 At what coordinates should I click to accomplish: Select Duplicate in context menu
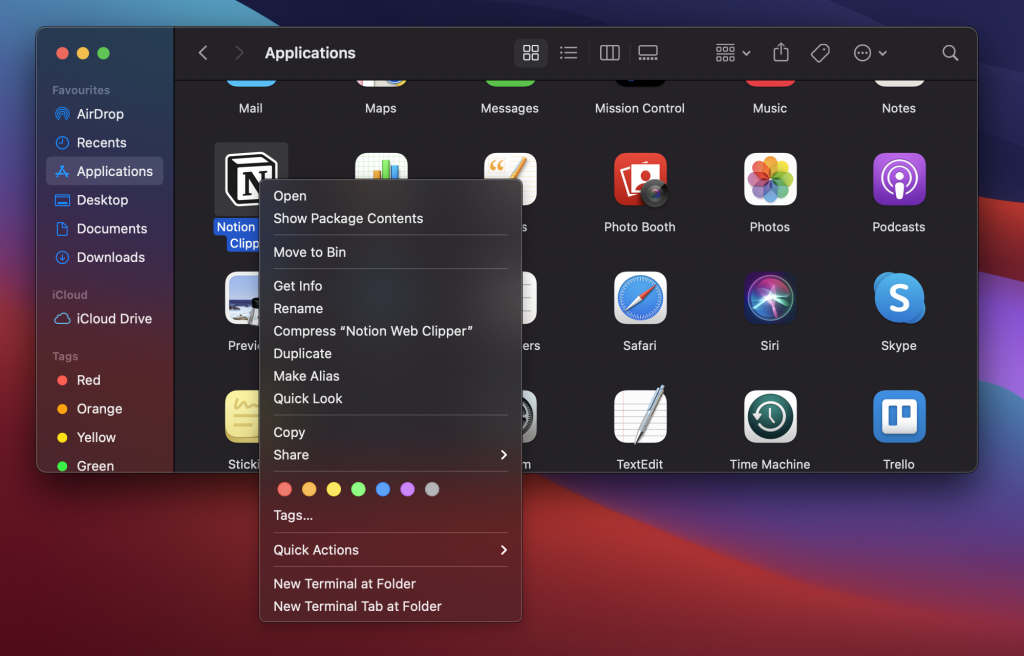(391, 353)
